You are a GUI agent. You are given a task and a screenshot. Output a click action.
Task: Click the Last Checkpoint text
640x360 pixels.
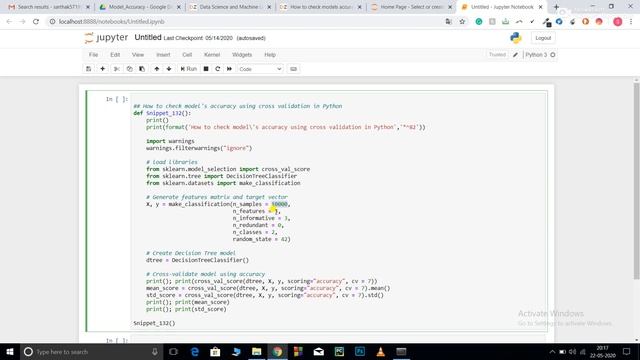pos(198,38)
